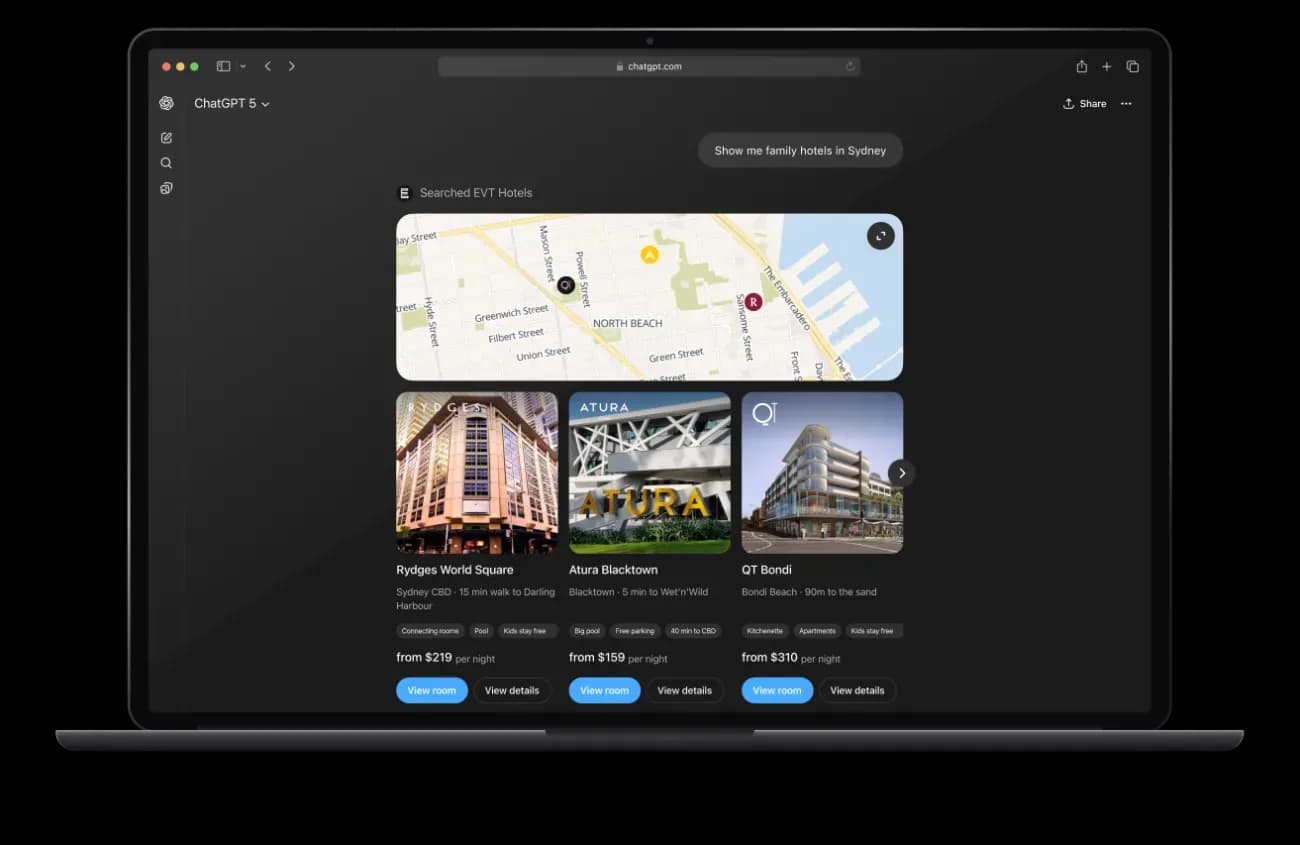Select the maroon R pin on the map

click(753, 301)
